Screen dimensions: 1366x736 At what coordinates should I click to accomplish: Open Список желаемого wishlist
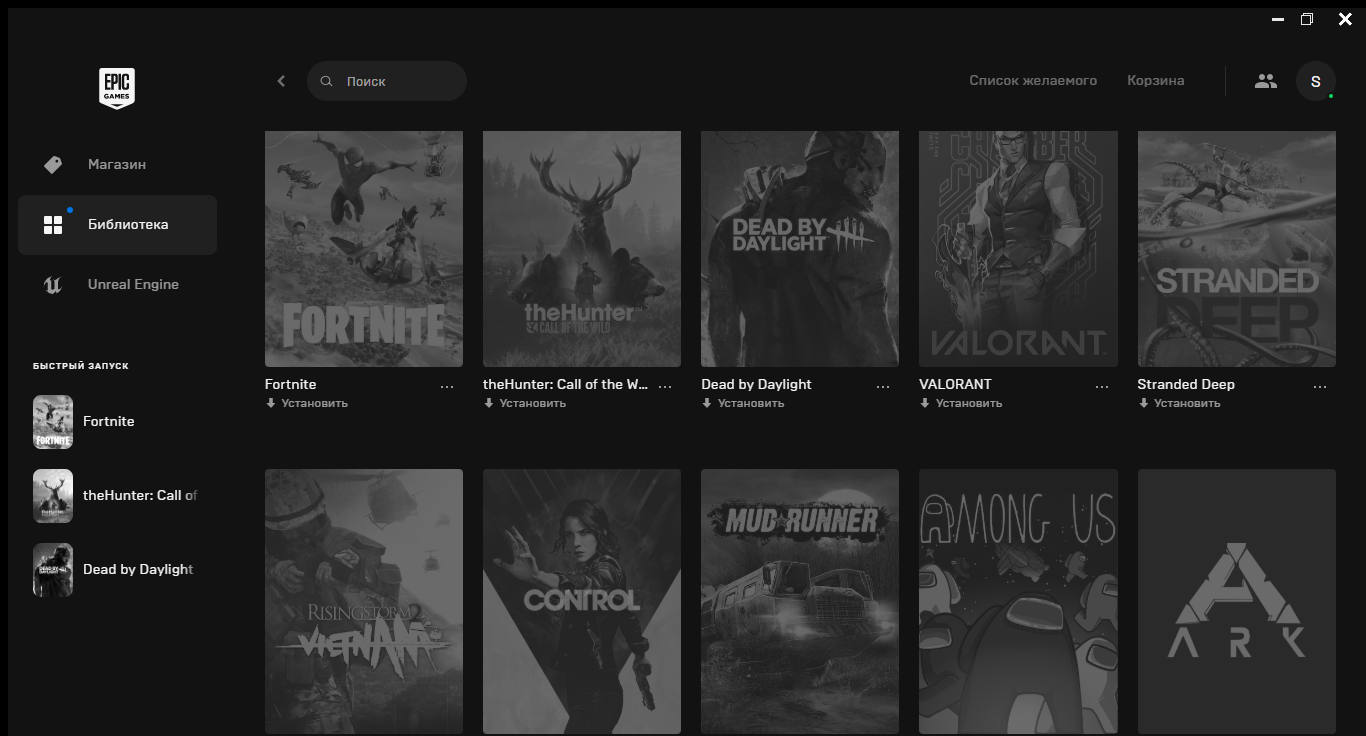(1033, 81)
